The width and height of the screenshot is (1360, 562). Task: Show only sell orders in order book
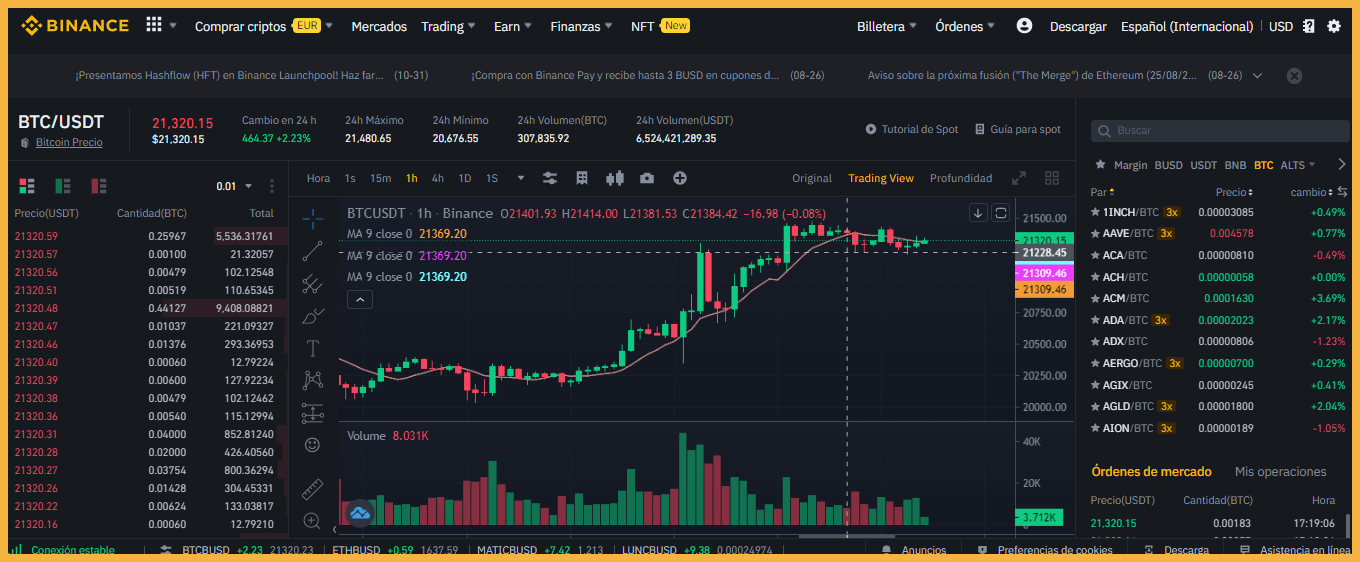click(98, 186)
